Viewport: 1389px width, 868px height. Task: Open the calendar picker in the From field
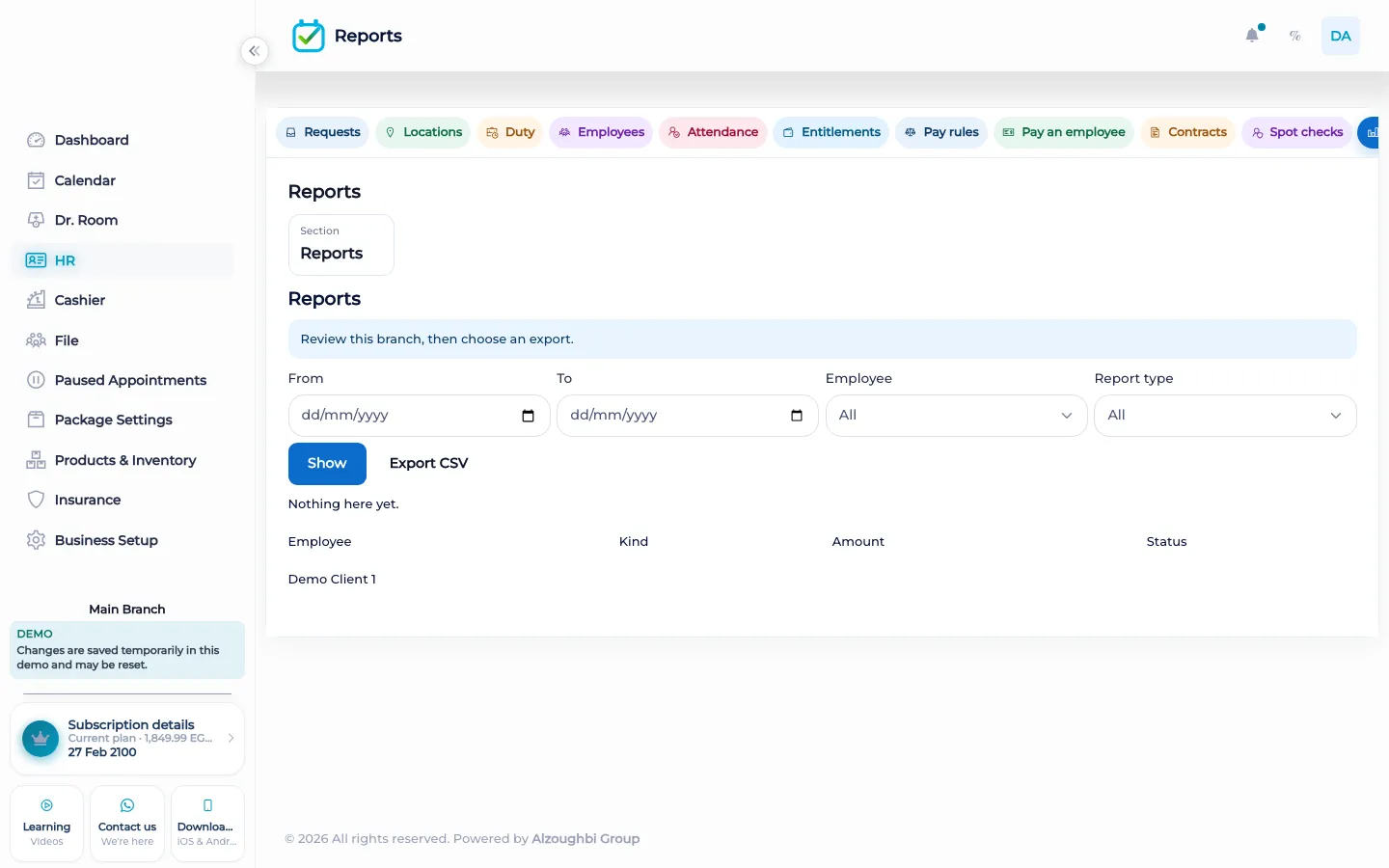[x=528, y=416]
